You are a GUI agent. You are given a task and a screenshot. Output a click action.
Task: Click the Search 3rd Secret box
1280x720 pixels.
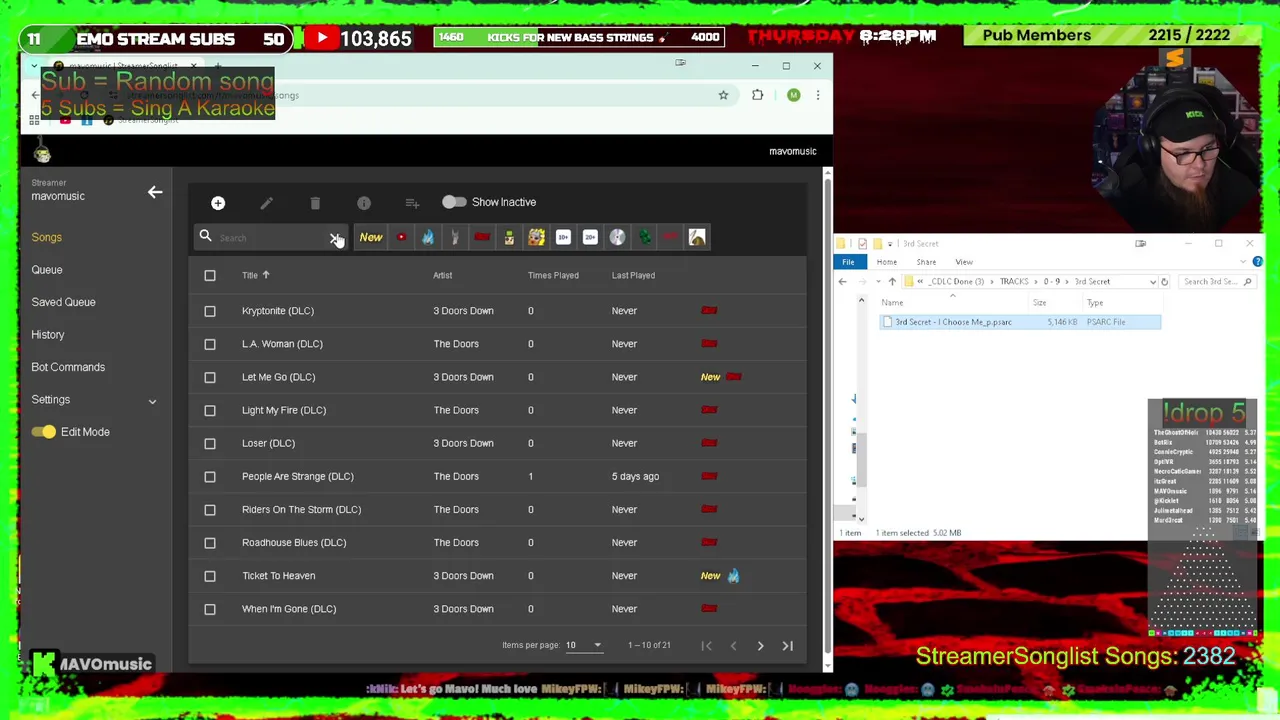1217,282
